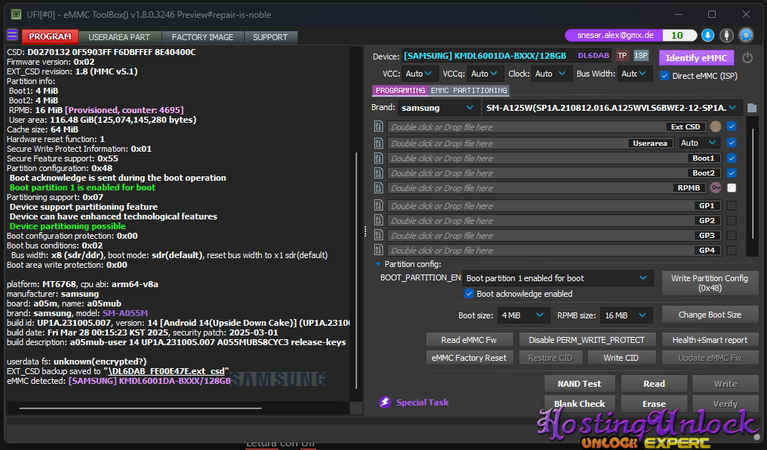Click the RPMB key icon
767x450 pixels.
coord(716,188)
